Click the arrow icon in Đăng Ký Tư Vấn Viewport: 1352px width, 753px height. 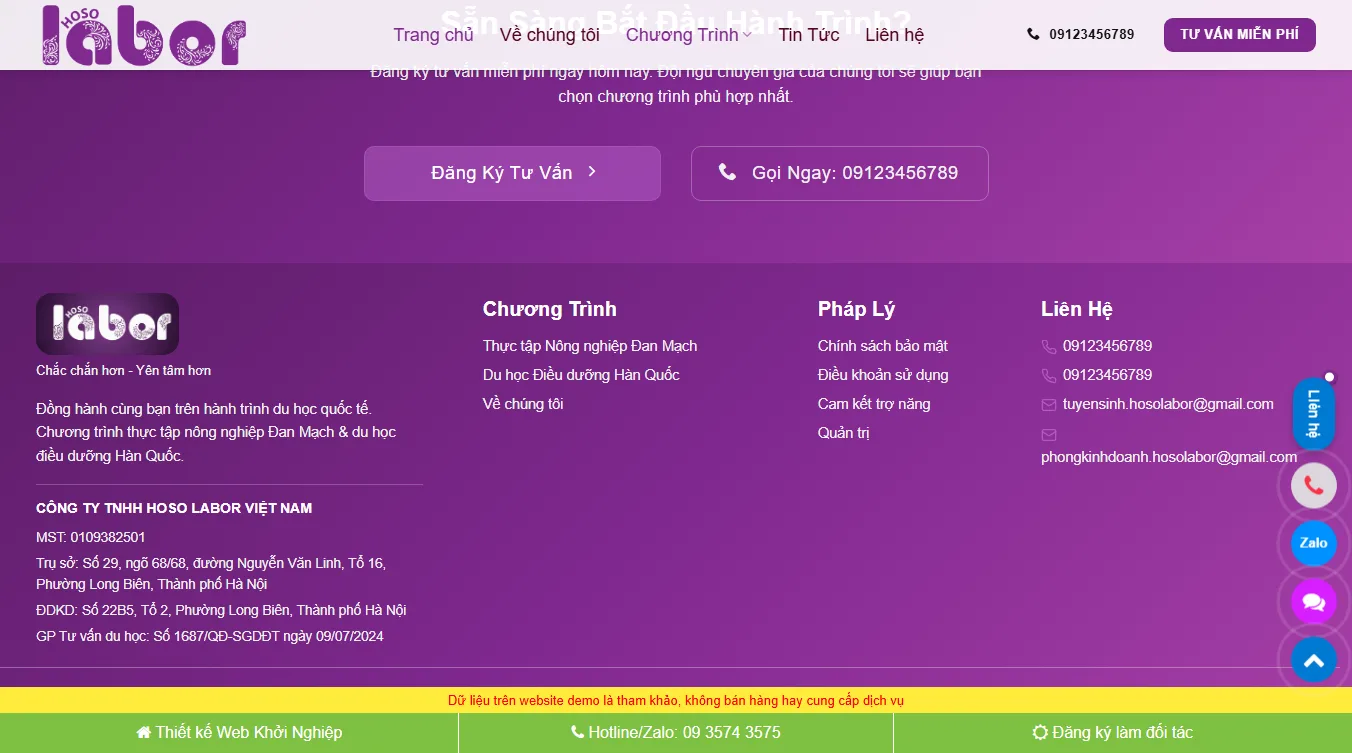click(x=592, y=172)
